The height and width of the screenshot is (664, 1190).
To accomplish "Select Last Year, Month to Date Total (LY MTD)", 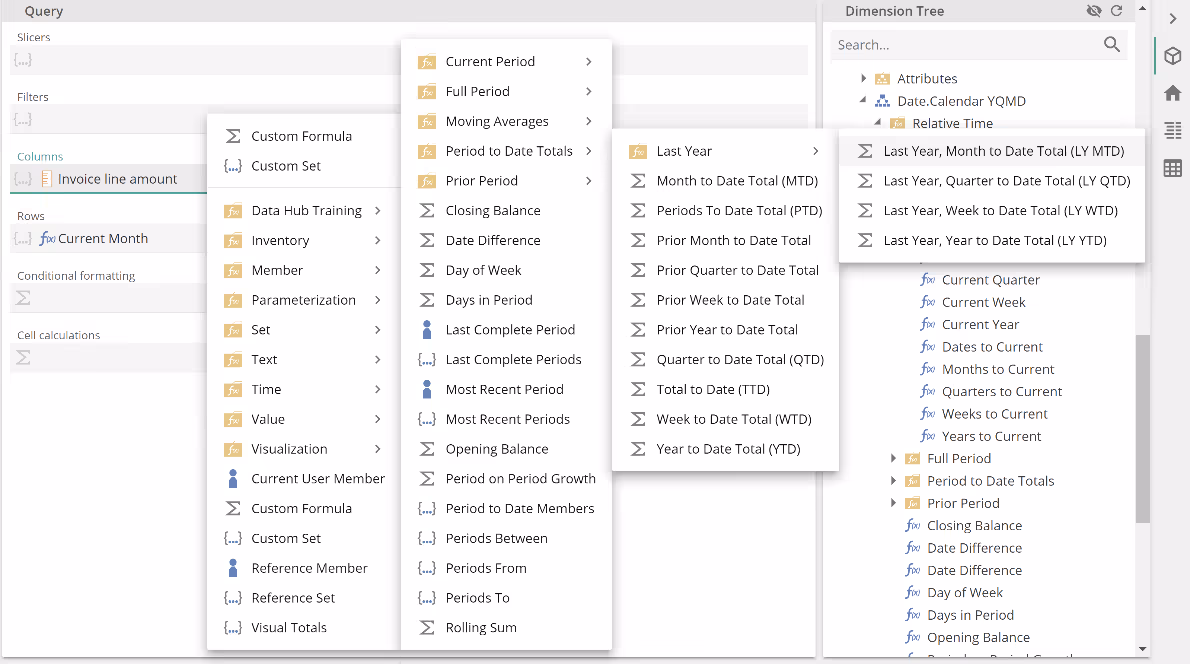I will (x=1003, y=151).
